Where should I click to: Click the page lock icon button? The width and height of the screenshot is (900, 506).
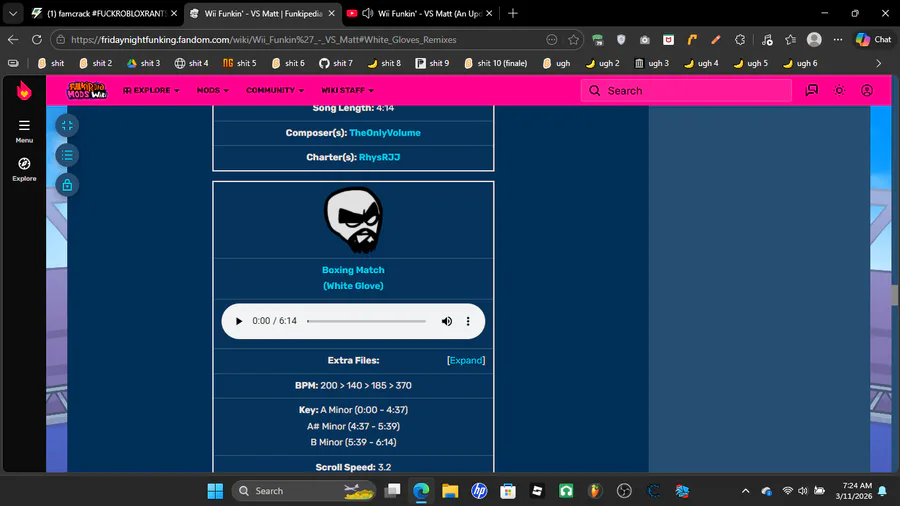point(67,185)
